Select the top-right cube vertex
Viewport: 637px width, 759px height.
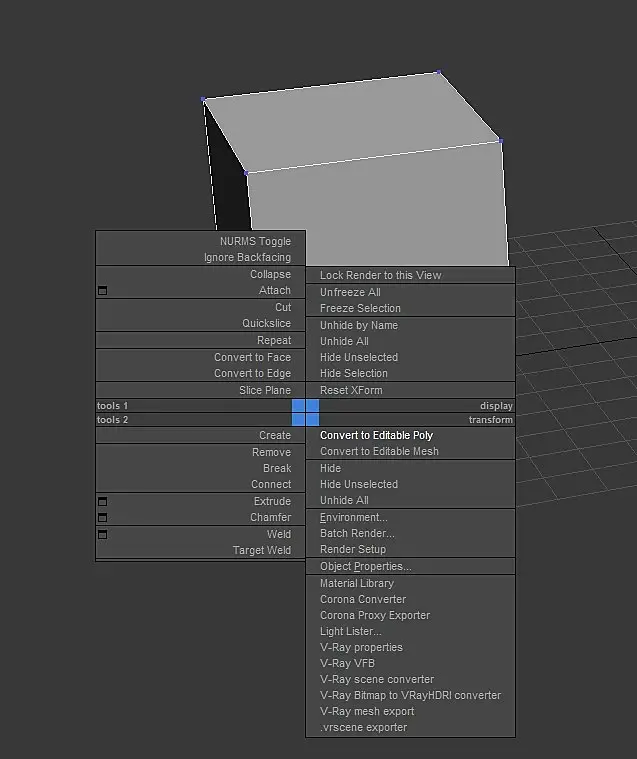(x=439, y=72)
